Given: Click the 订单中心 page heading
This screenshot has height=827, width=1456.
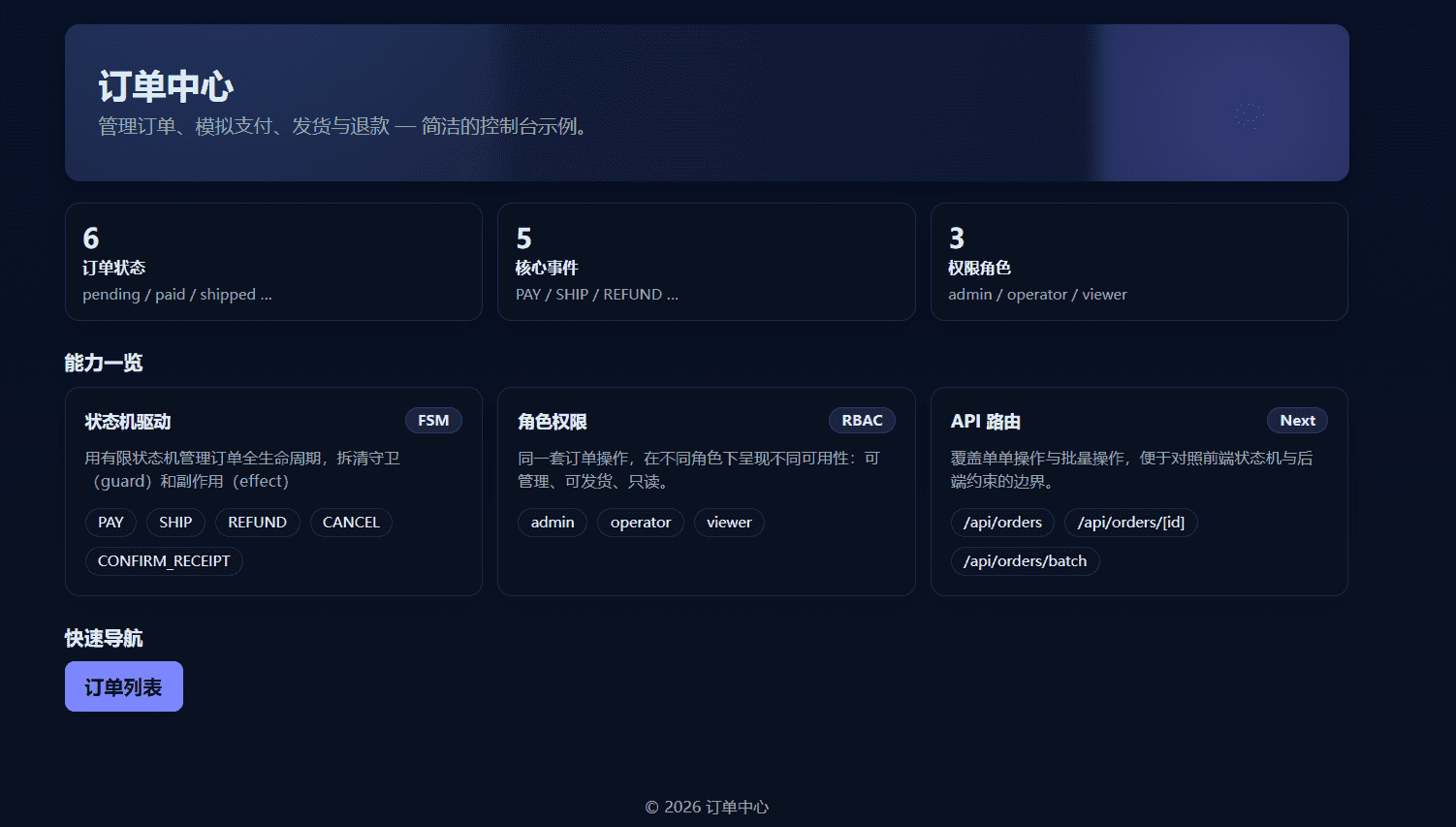Looking at the screenshot, I should click(x=166, y=87).
